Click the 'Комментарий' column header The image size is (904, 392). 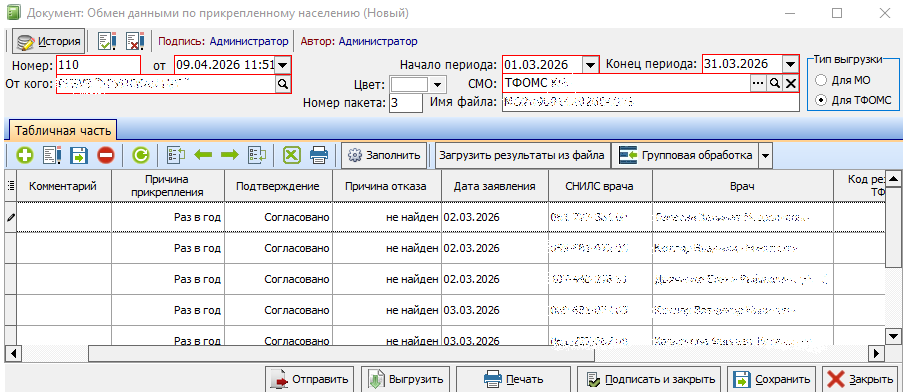tap(63, 186)
